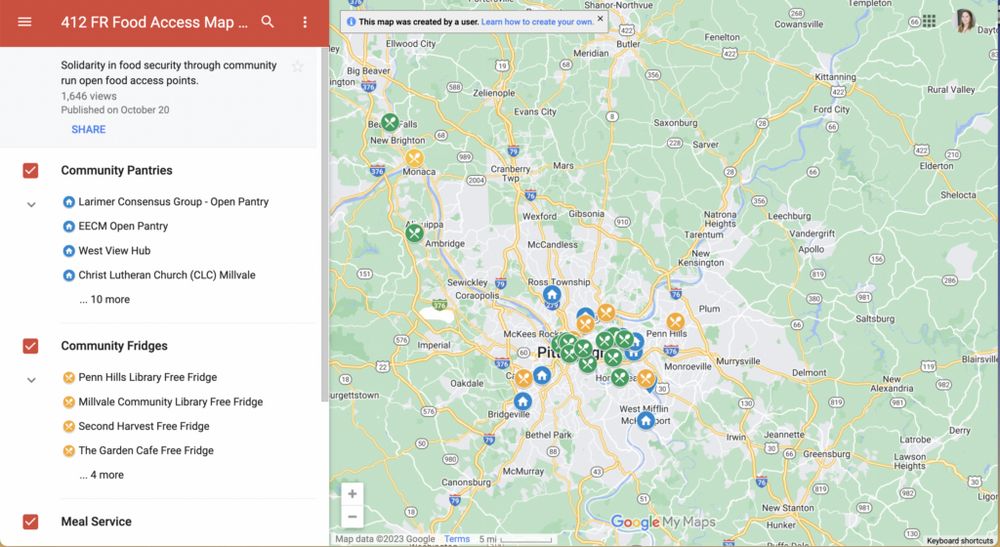Close the 'map was created by a user' notice
Image resolution: width=1000 pixels, height=547 pixels.
click(x=600, y=18)
